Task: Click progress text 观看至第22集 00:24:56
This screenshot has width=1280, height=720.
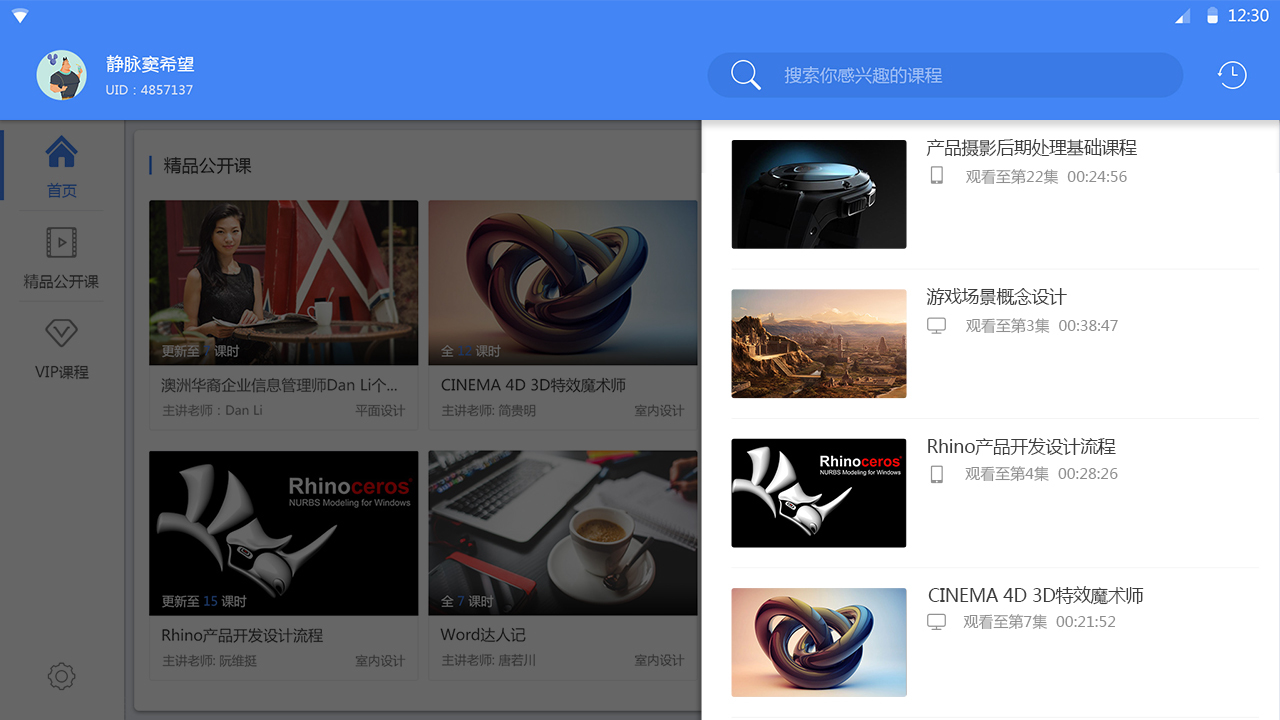Action: pos(1046,177)
